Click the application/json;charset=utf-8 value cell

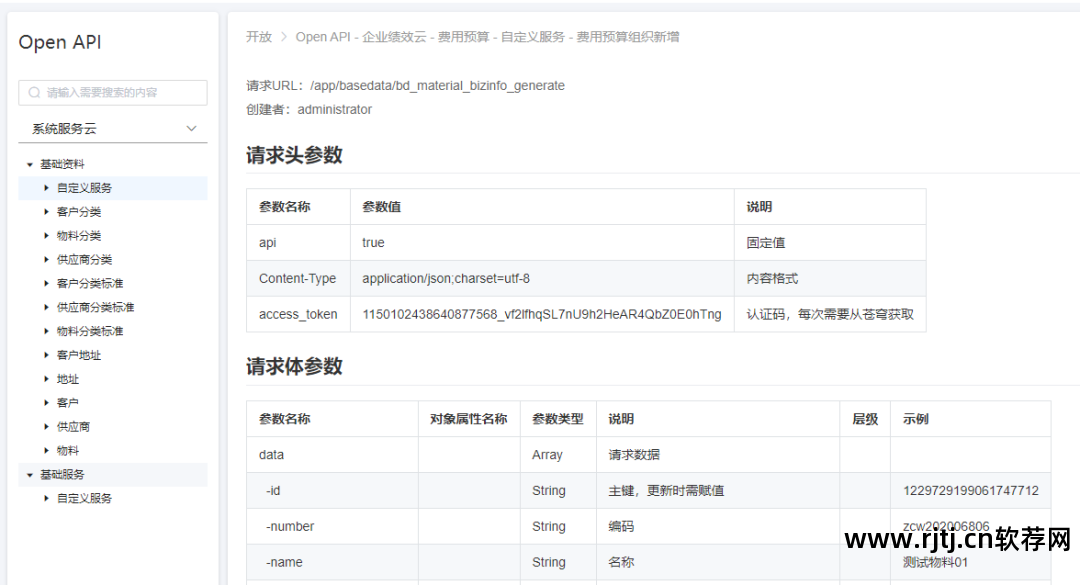(542, 278)
